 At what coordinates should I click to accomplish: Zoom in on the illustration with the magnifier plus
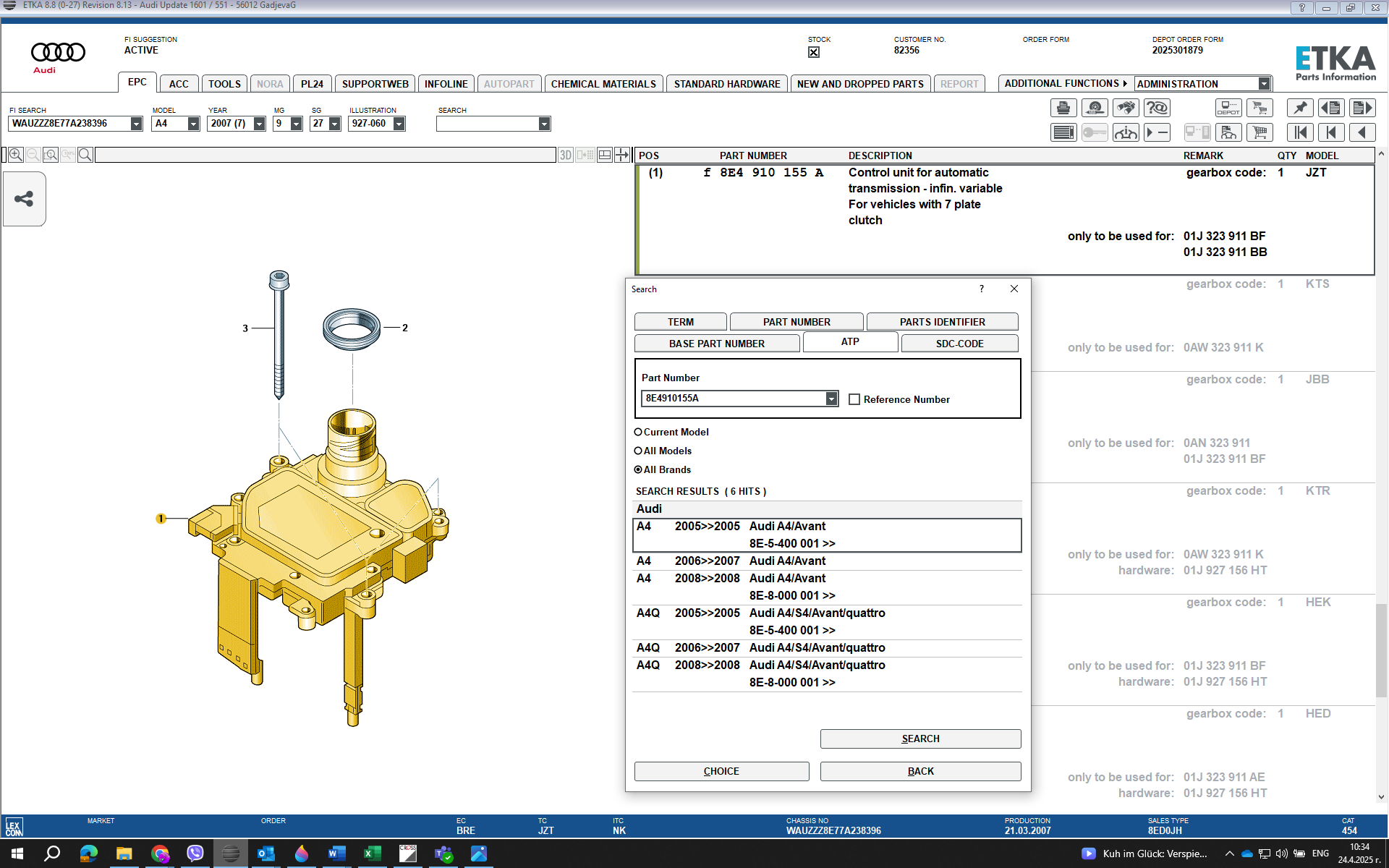coord(16,155)
